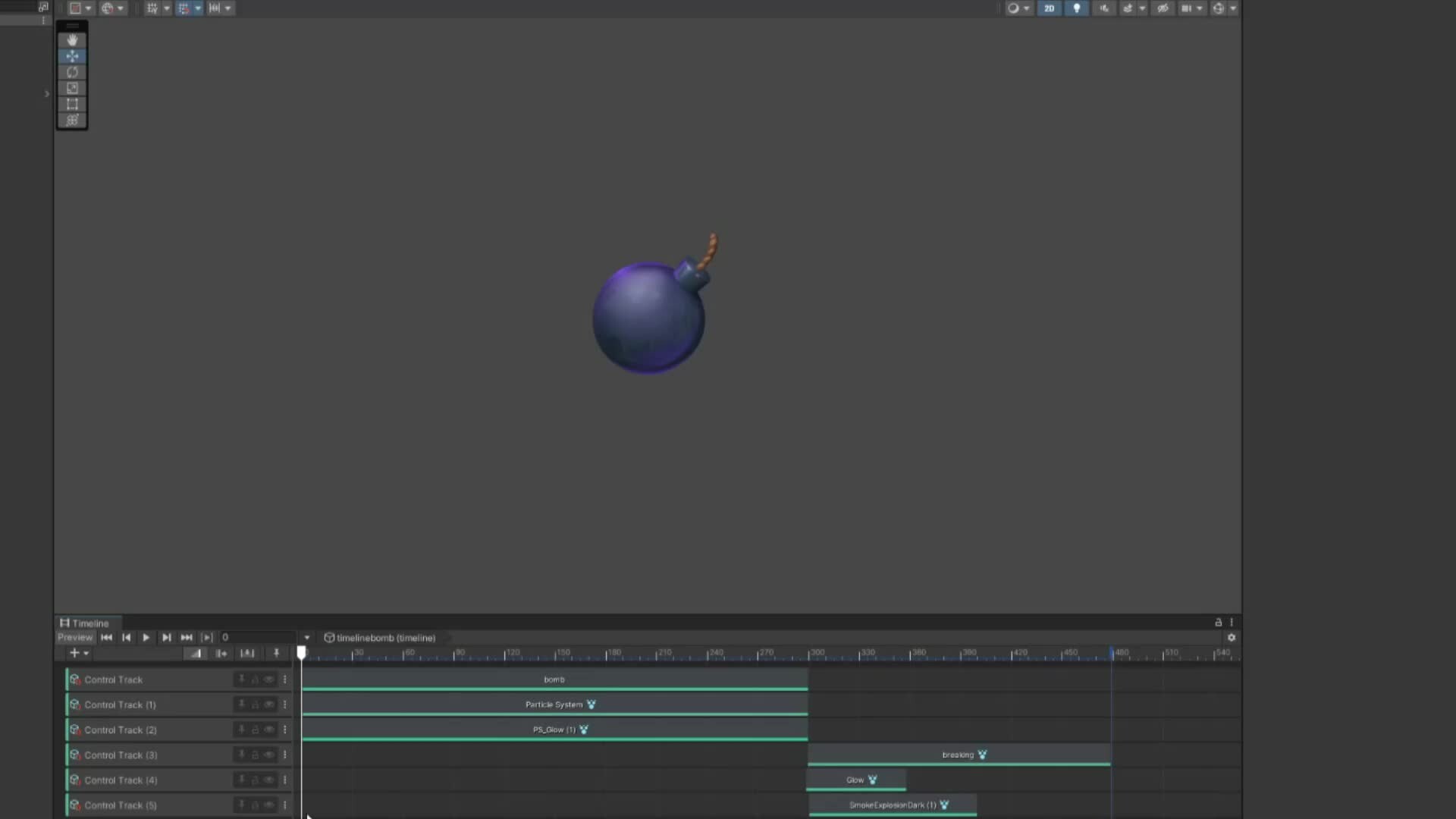Select the Rect Transform tool
1456x819 pixels.
click(72, 104)
